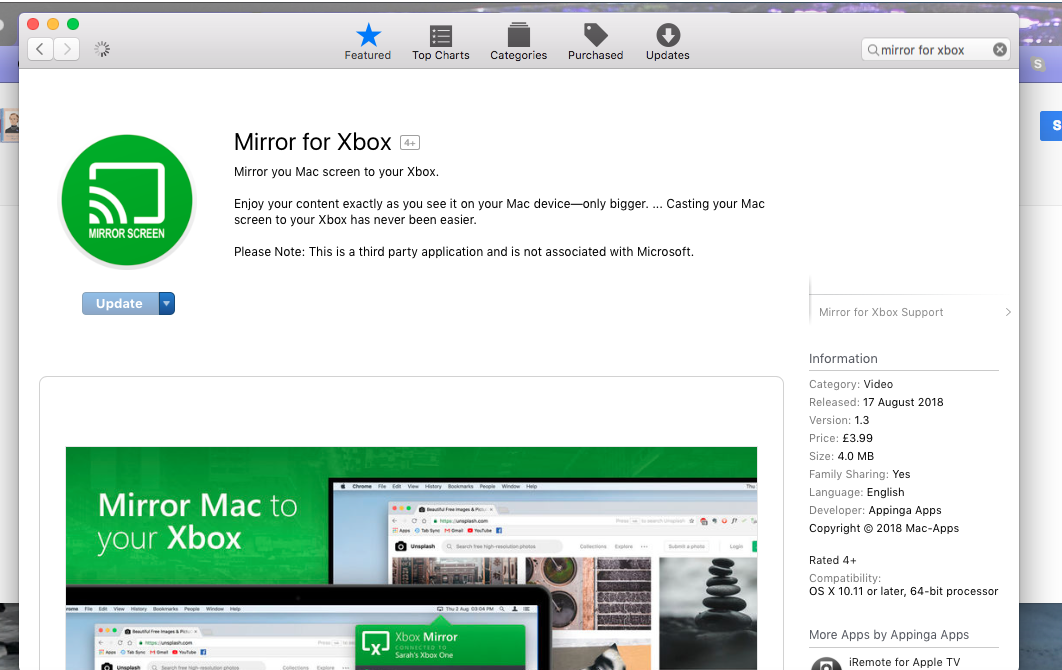
Task: Open the Purchased tag icon
Action: point(596,35)
